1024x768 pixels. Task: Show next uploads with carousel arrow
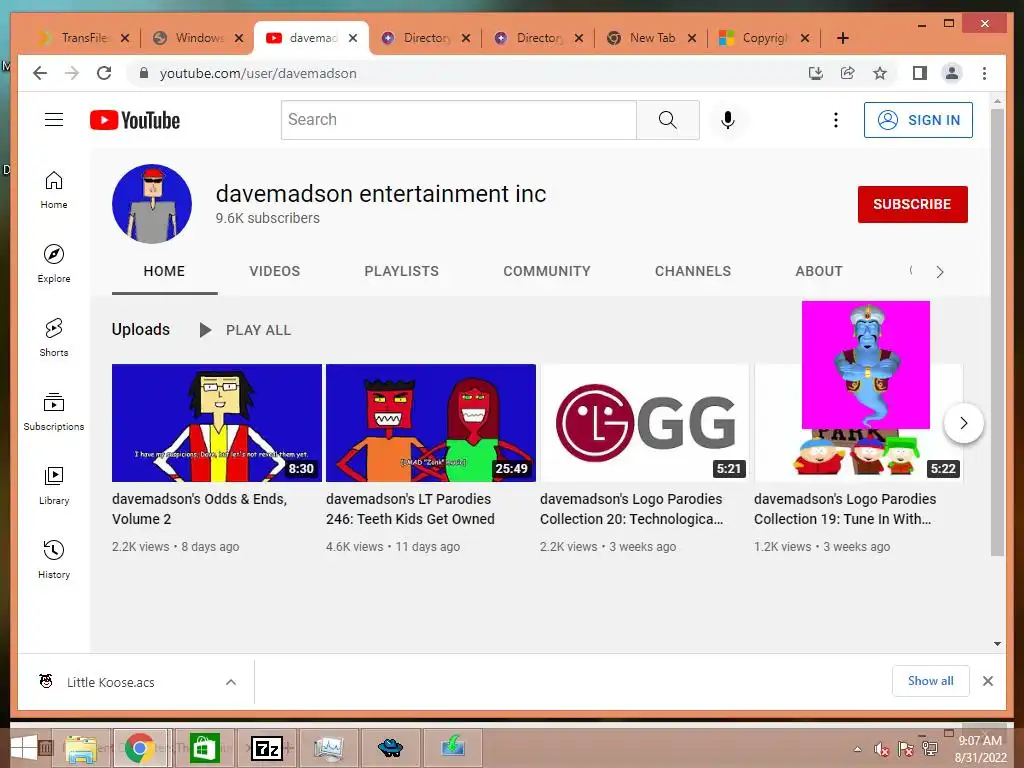(963, 423)
